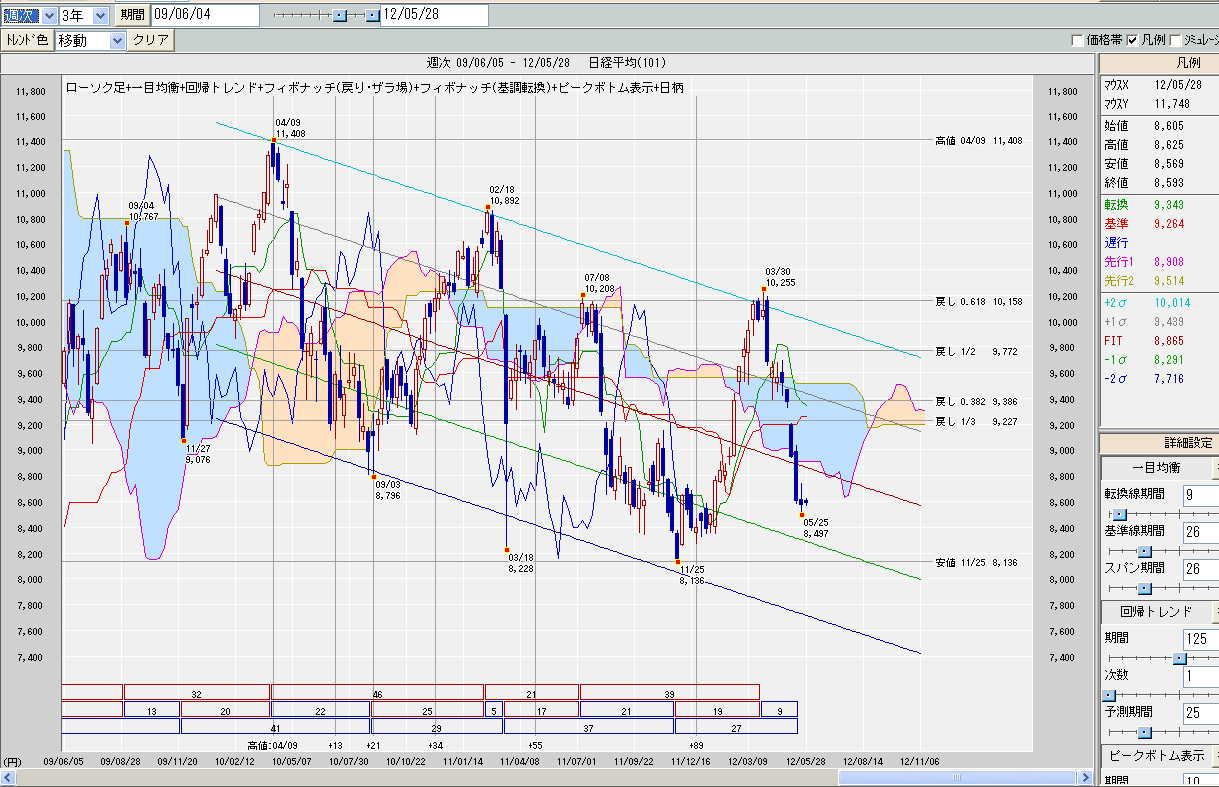This screenshot has height=787, width=1219.
Task: Click the start date field showing 09/06/04
Action: click(204, 15)
